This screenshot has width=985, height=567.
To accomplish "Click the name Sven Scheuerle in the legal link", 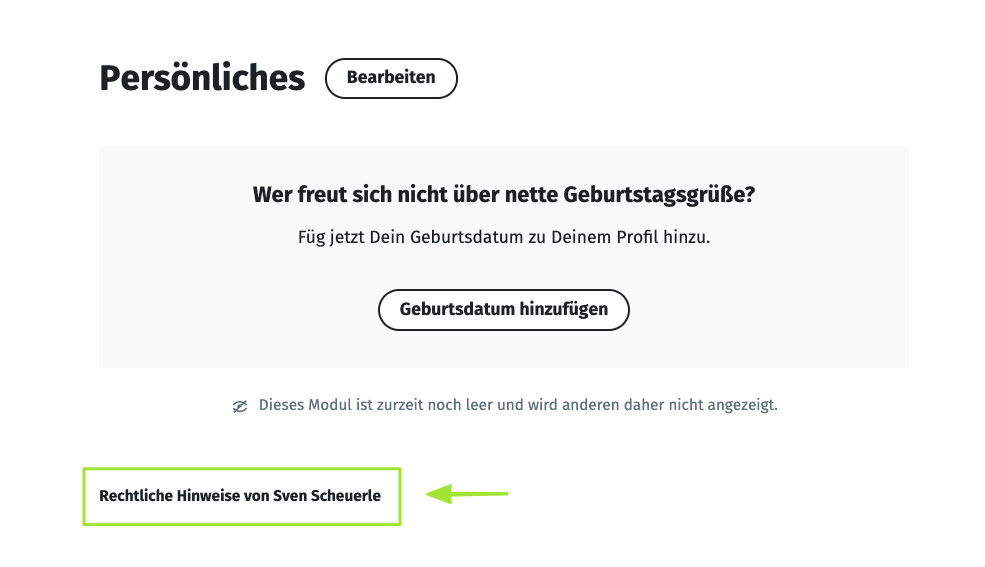I will coord(327,496).
